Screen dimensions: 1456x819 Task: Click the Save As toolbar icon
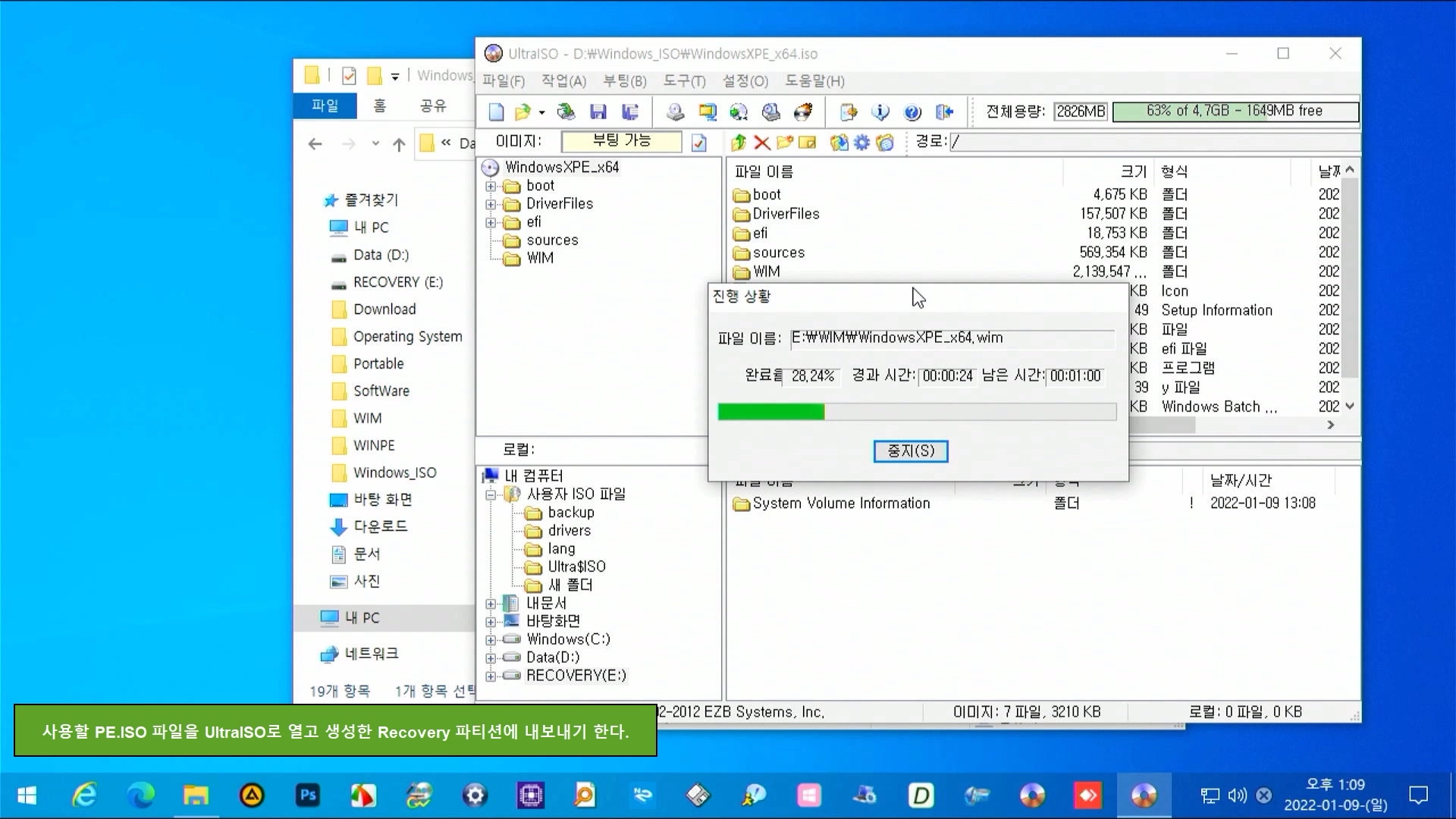pyautogui.click(x=630, y=112)
